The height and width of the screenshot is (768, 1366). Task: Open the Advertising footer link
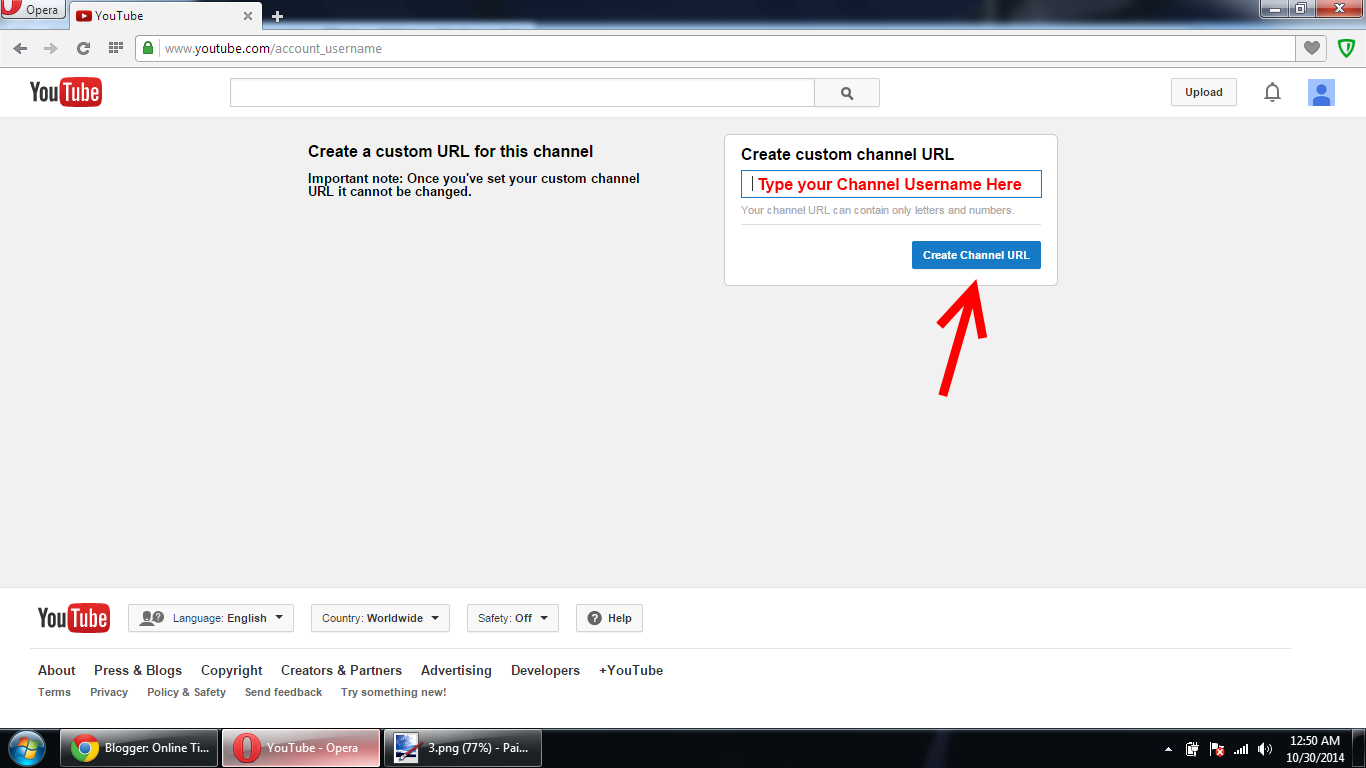point(456,670)
